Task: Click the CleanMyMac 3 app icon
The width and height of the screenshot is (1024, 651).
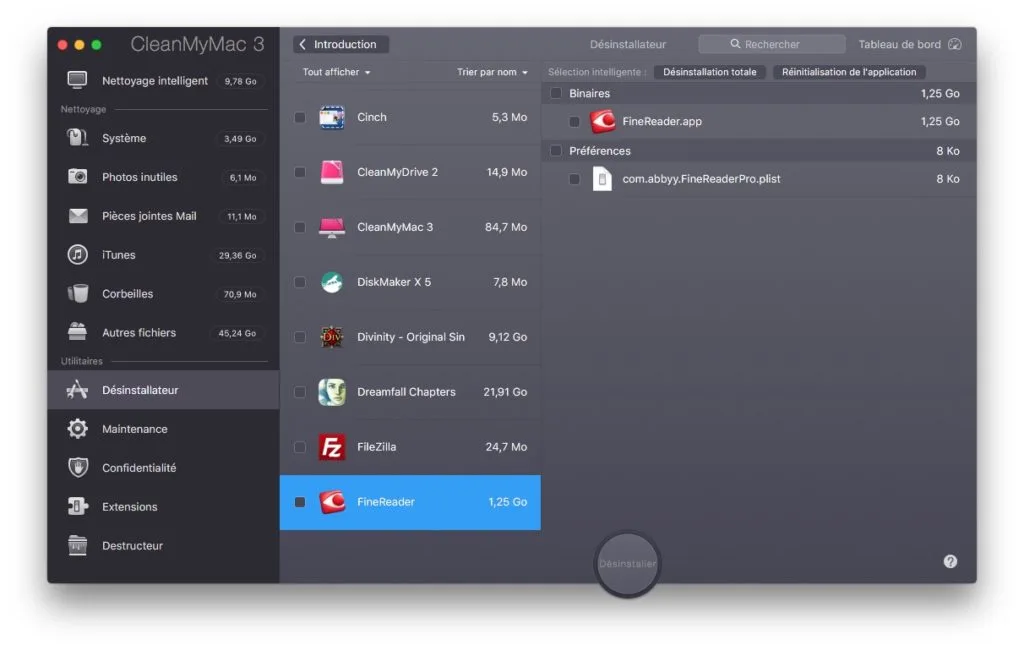Action: (x=332, y=227)
